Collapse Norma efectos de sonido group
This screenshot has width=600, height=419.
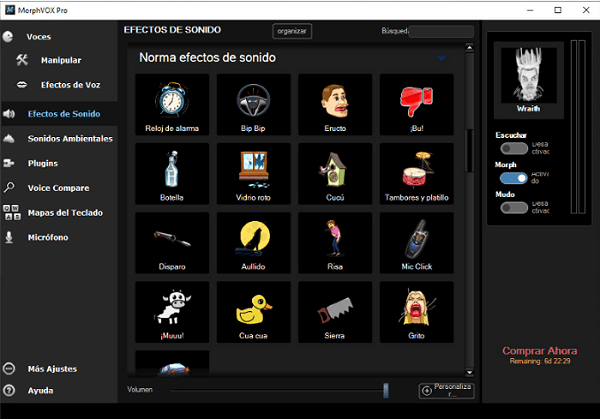pos(442,58)
